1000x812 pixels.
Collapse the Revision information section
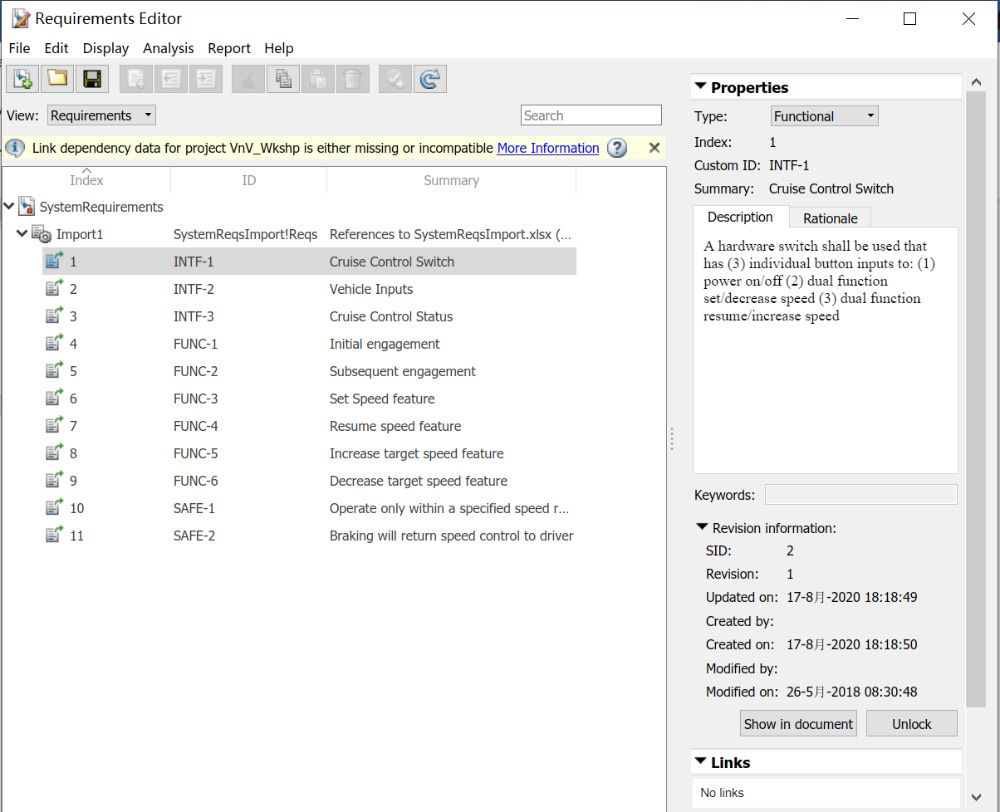[x=701, y=528]
